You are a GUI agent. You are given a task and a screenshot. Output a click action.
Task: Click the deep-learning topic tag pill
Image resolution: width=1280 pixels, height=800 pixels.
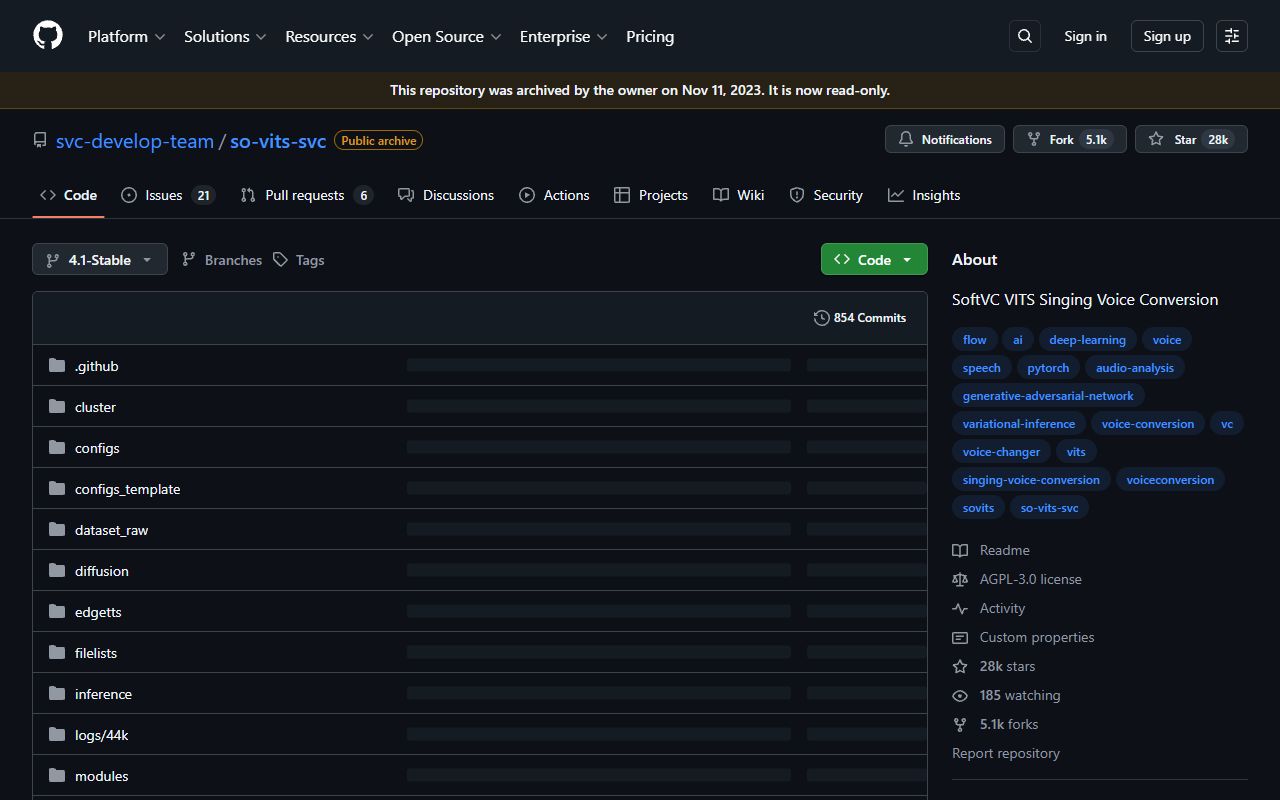[1087, 339]
